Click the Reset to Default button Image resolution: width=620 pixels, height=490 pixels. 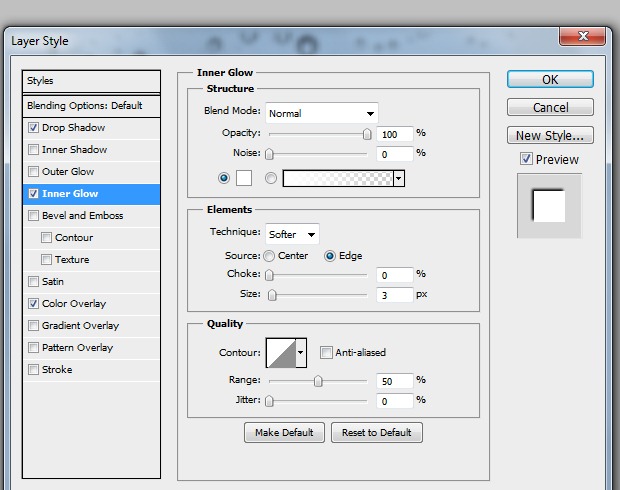click(x=377, y=432)
